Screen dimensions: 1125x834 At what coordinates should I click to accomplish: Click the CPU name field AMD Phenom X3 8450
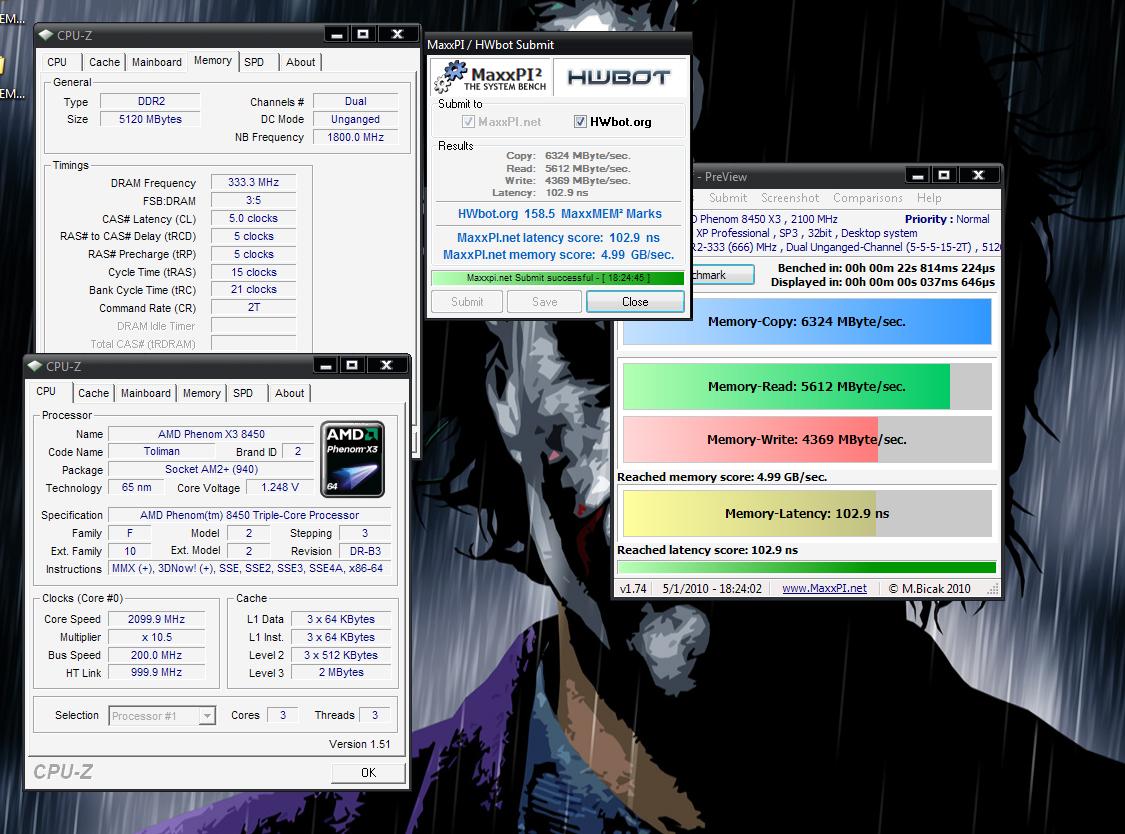point(211,434)
